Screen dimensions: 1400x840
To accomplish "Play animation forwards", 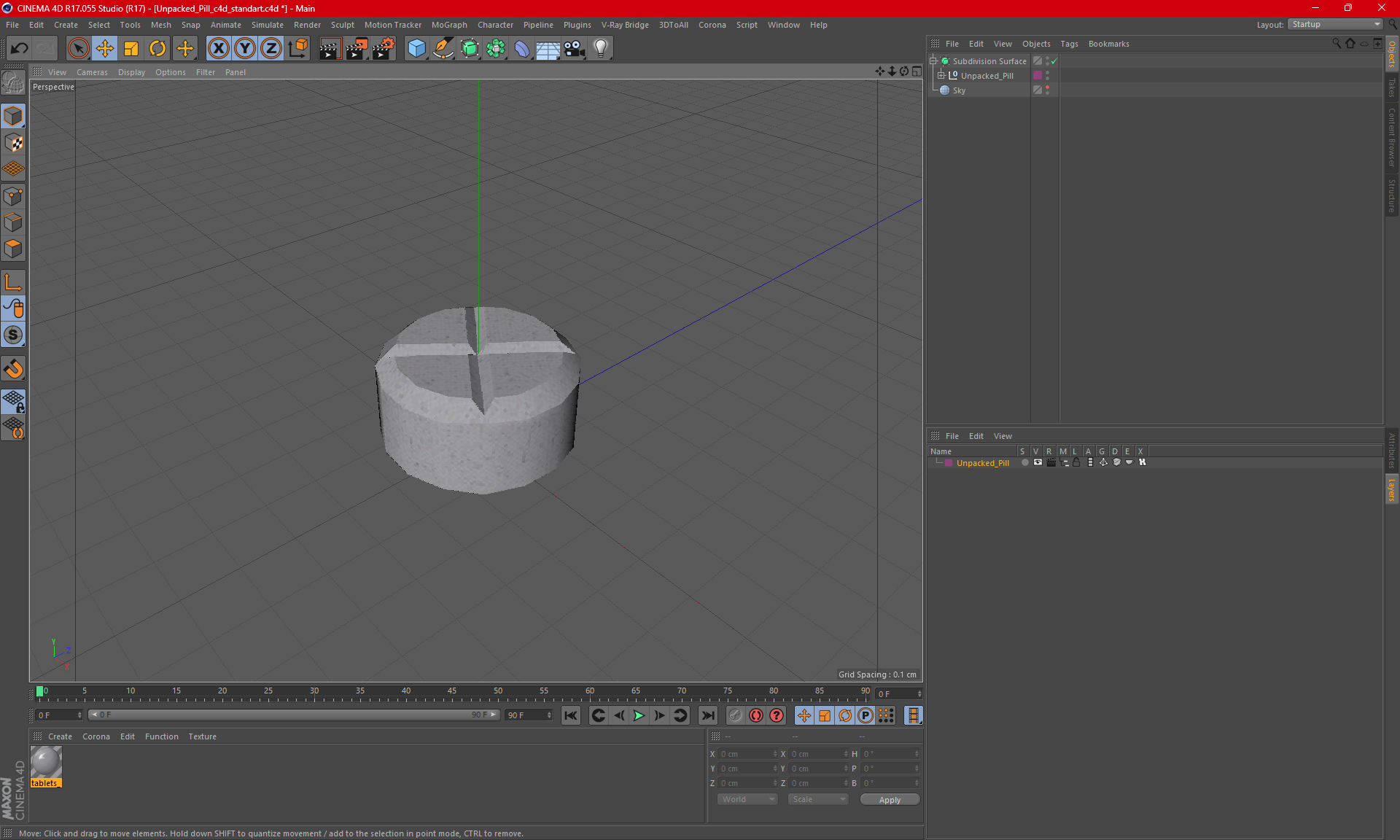I will [639, 715].
